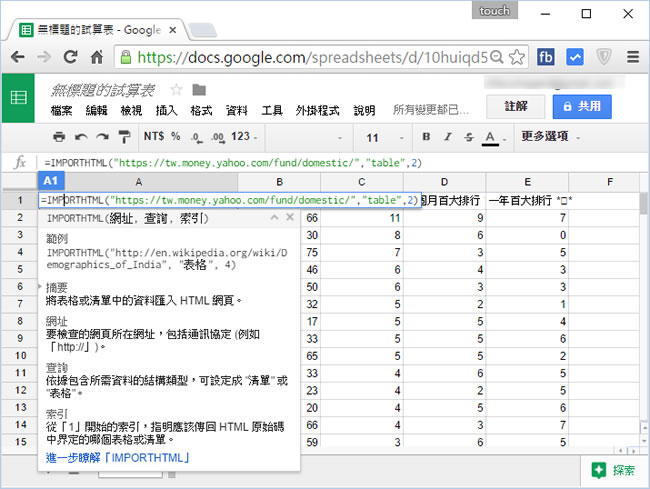Click the blue 共用 share button

tap(581, 105)
